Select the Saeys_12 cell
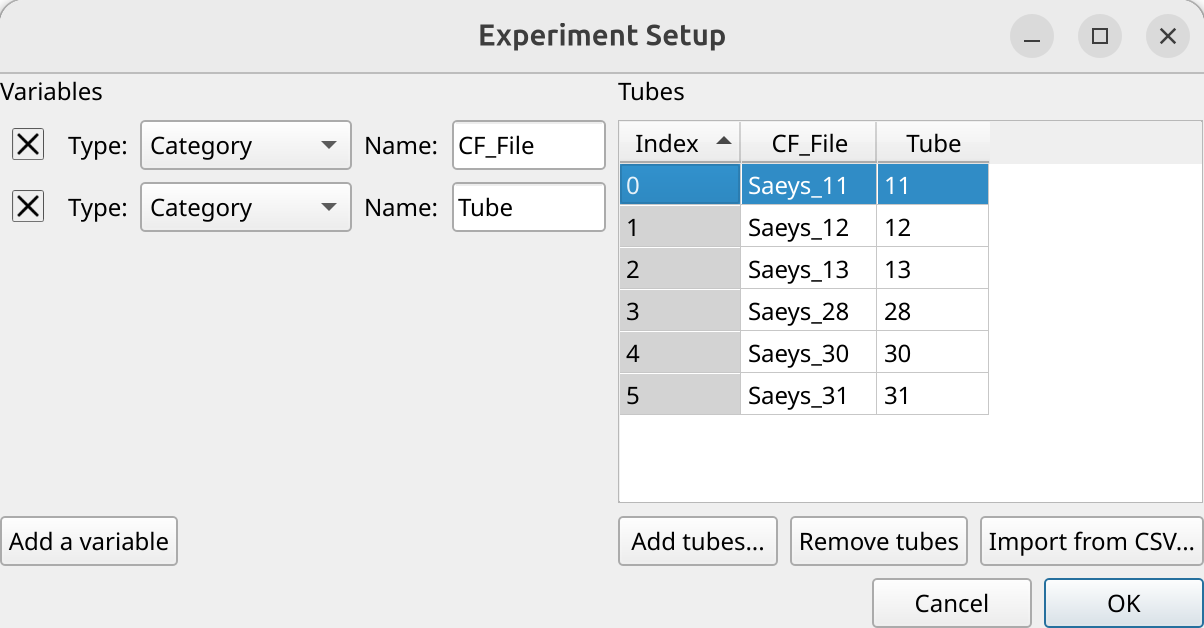The image size is (1204, 628). [x=809, y=227]
